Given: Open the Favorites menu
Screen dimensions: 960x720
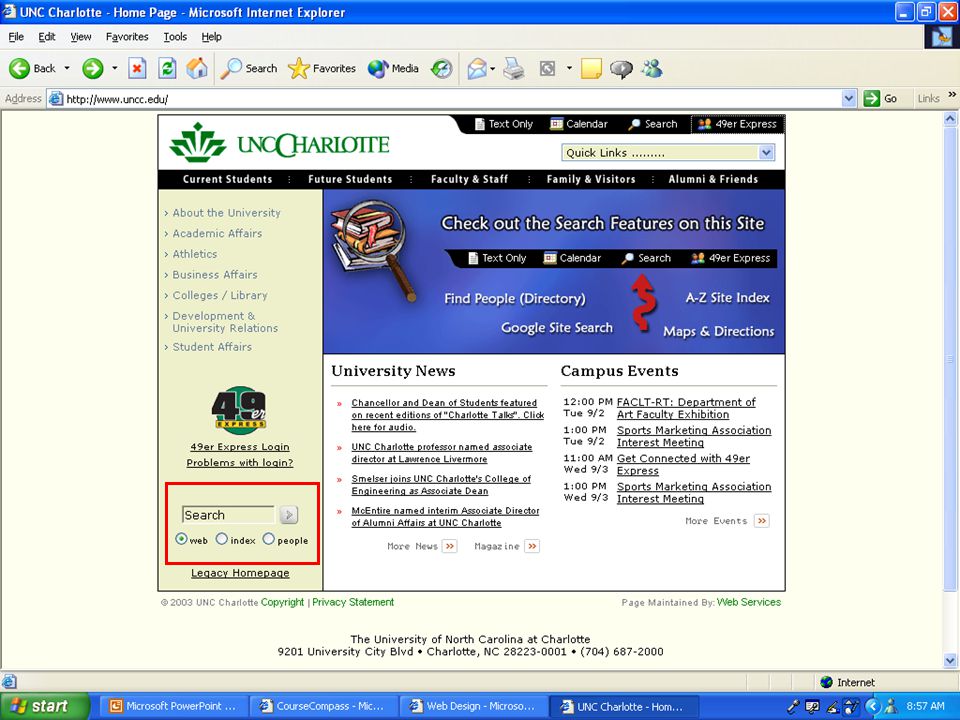Looking at the screenshot, I should click(127, 37).
